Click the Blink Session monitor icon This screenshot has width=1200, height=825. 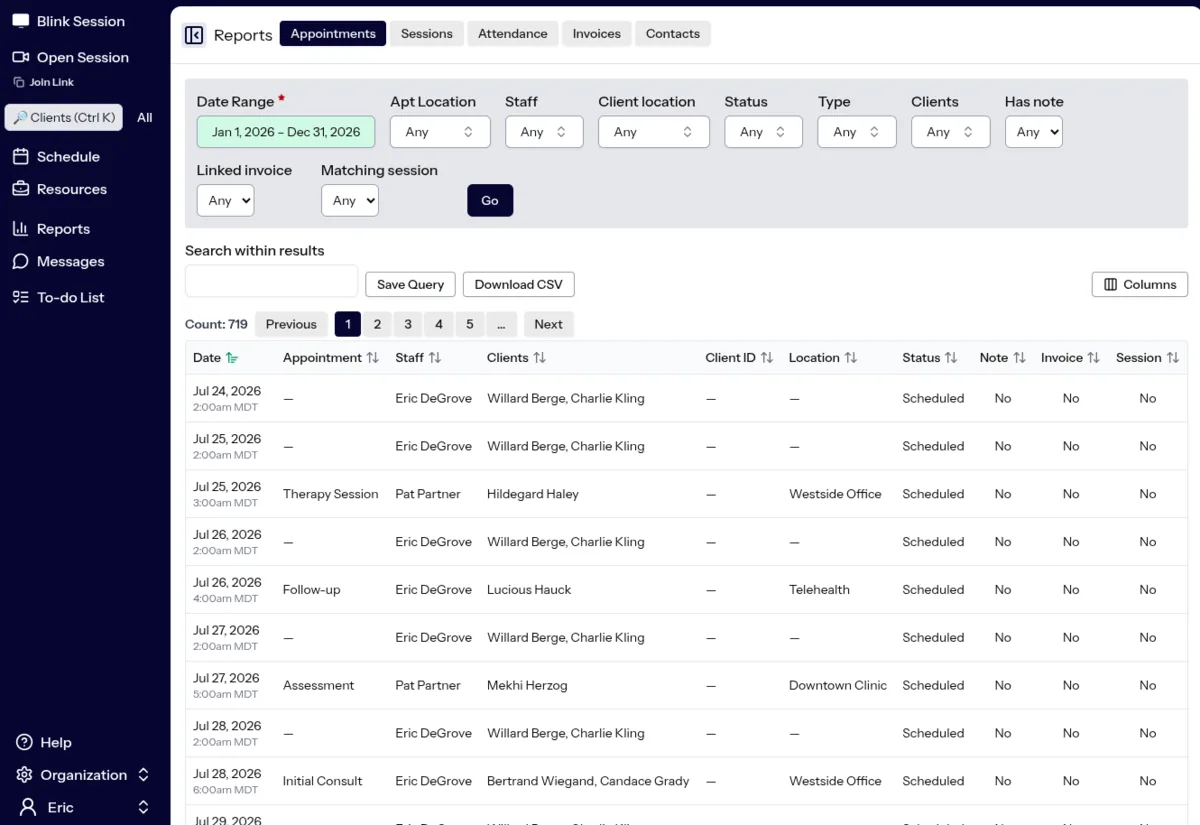click(x=20, y=21)
